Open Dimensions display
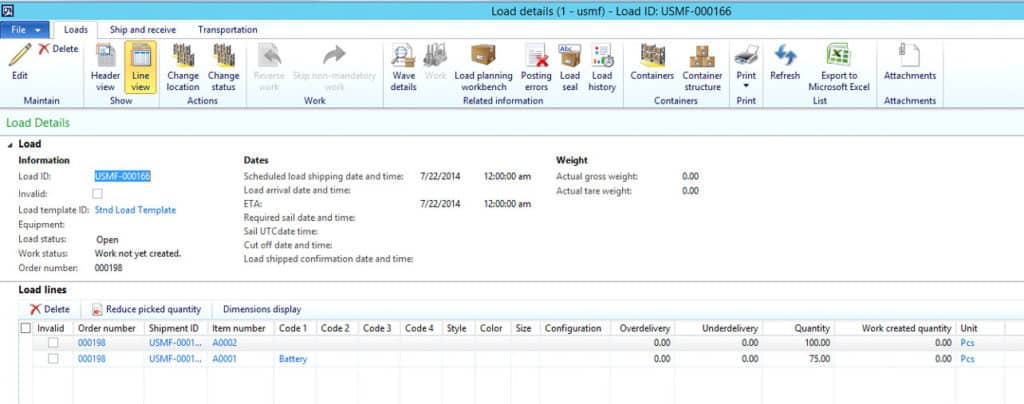 [x=262, y=309]
